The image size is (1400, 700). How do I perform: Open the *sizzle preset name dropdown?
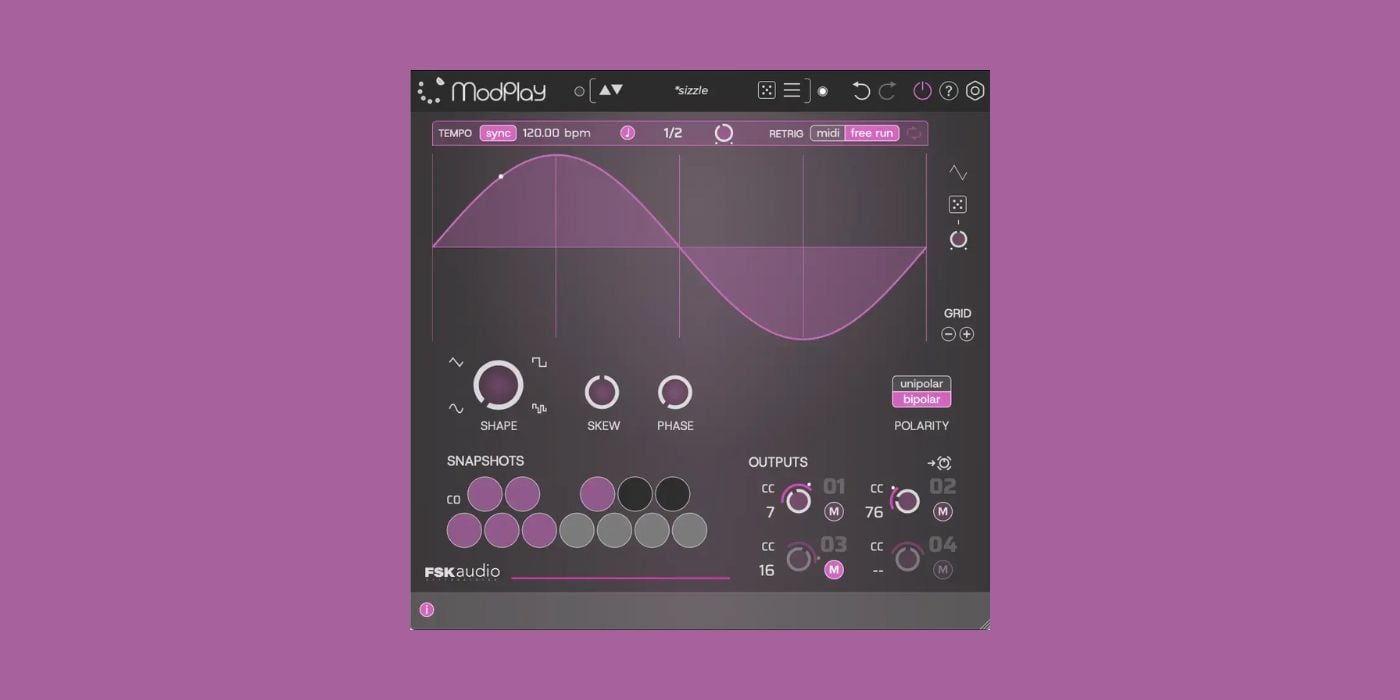(691, 91)
